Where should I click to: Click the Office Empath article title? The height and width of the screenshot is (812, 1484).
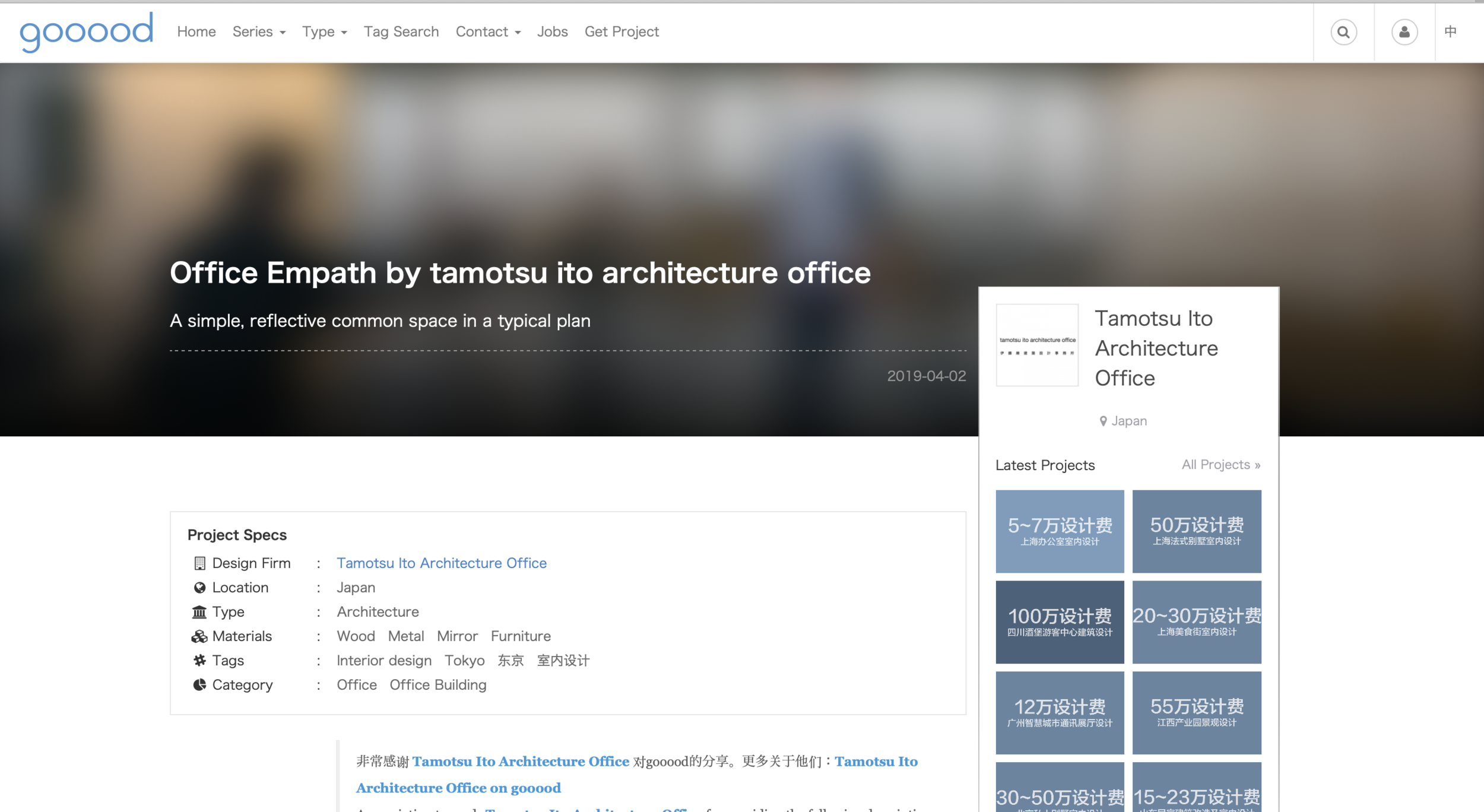(x=520, y=273)
